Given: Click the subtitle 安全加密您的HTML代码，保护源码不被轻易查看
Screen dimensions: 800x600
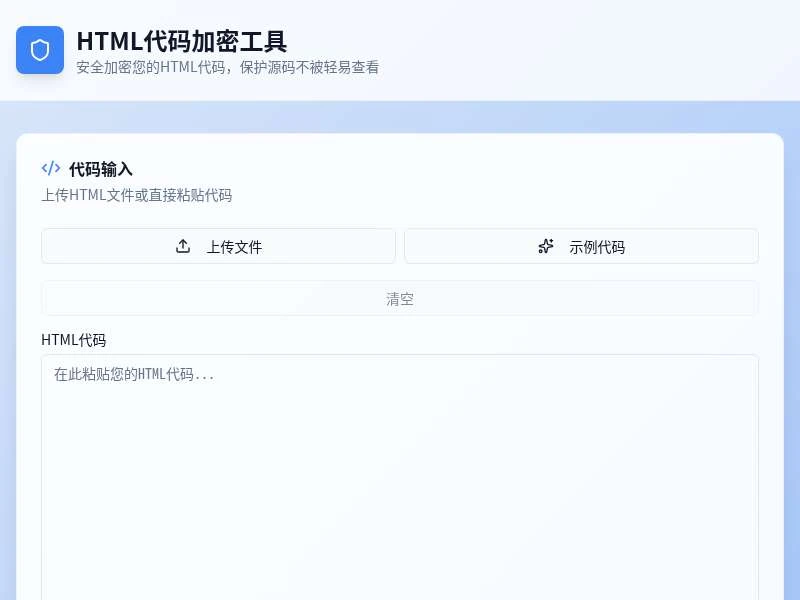Looking at the screenshot, I should coord(228,67).
